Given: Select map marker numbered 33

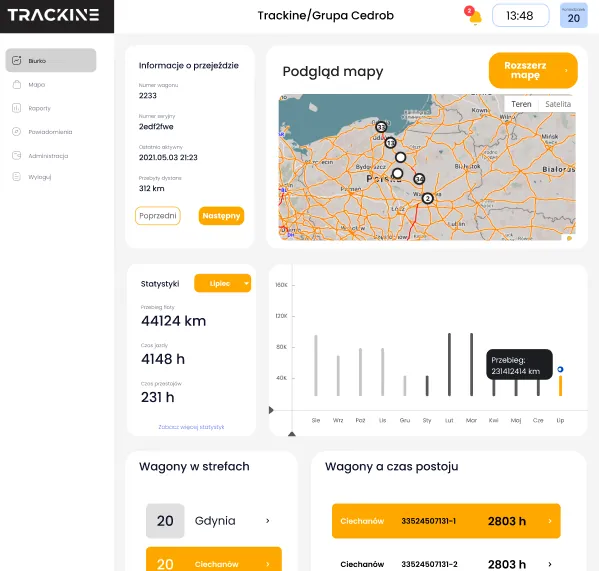Looking at the screenshot, I should click(x=381, y=127).
